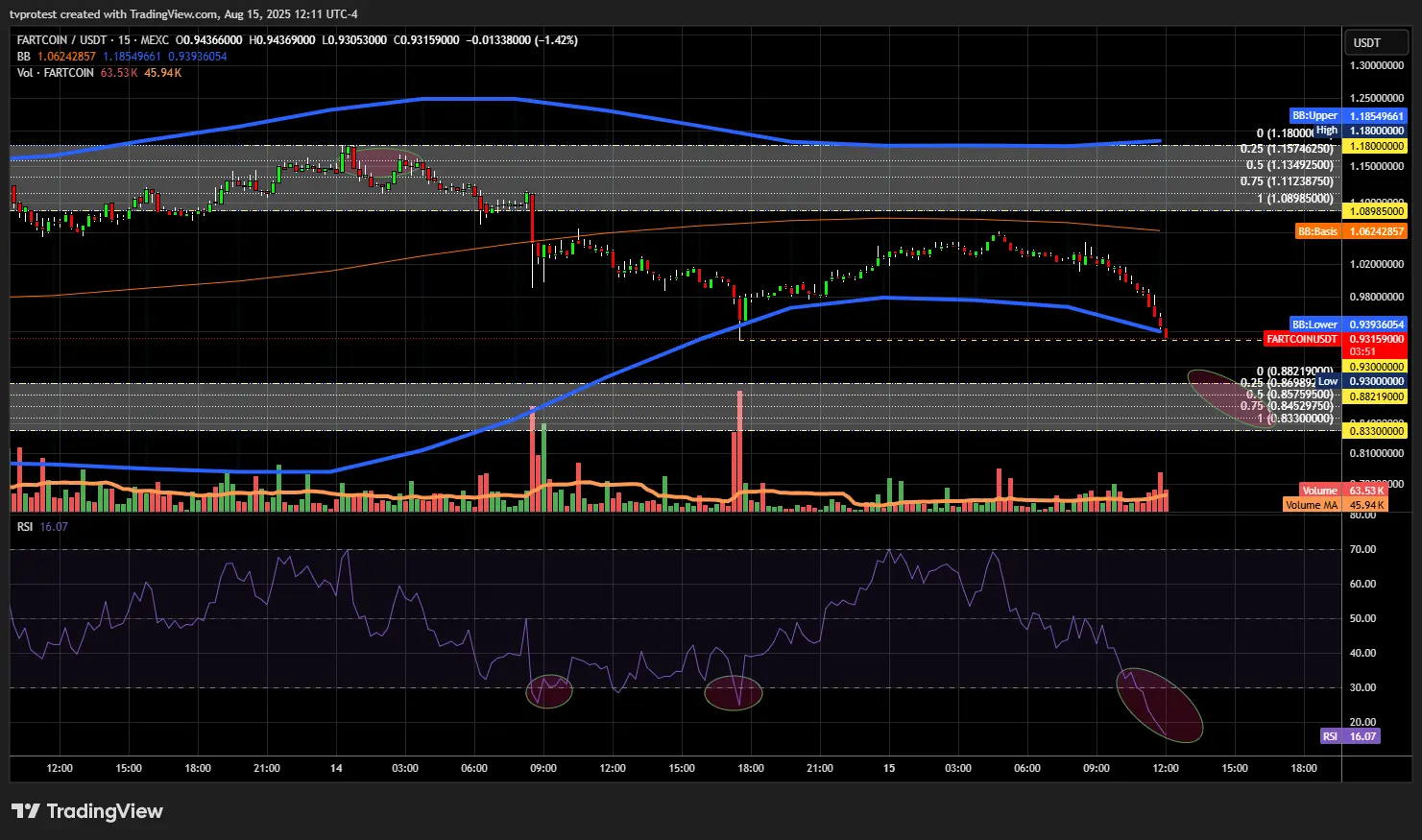
Task: Click yellow 1.08985000 price tag
Action: [1376, 211]
